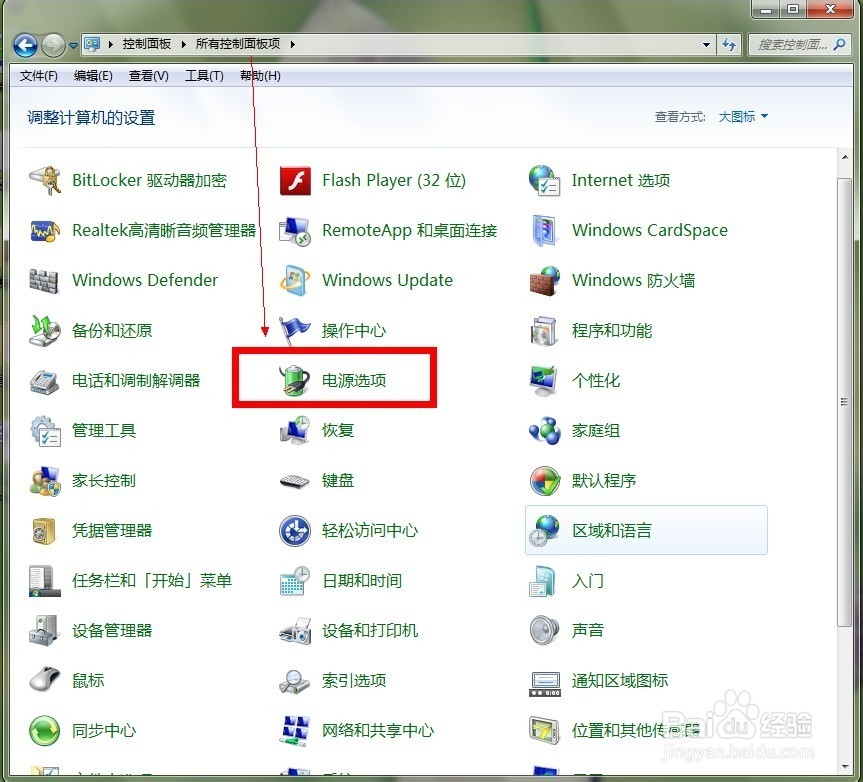The image size is (863, 782).
Task: Open 声音 speaker icon
Action: pos(544,631)
